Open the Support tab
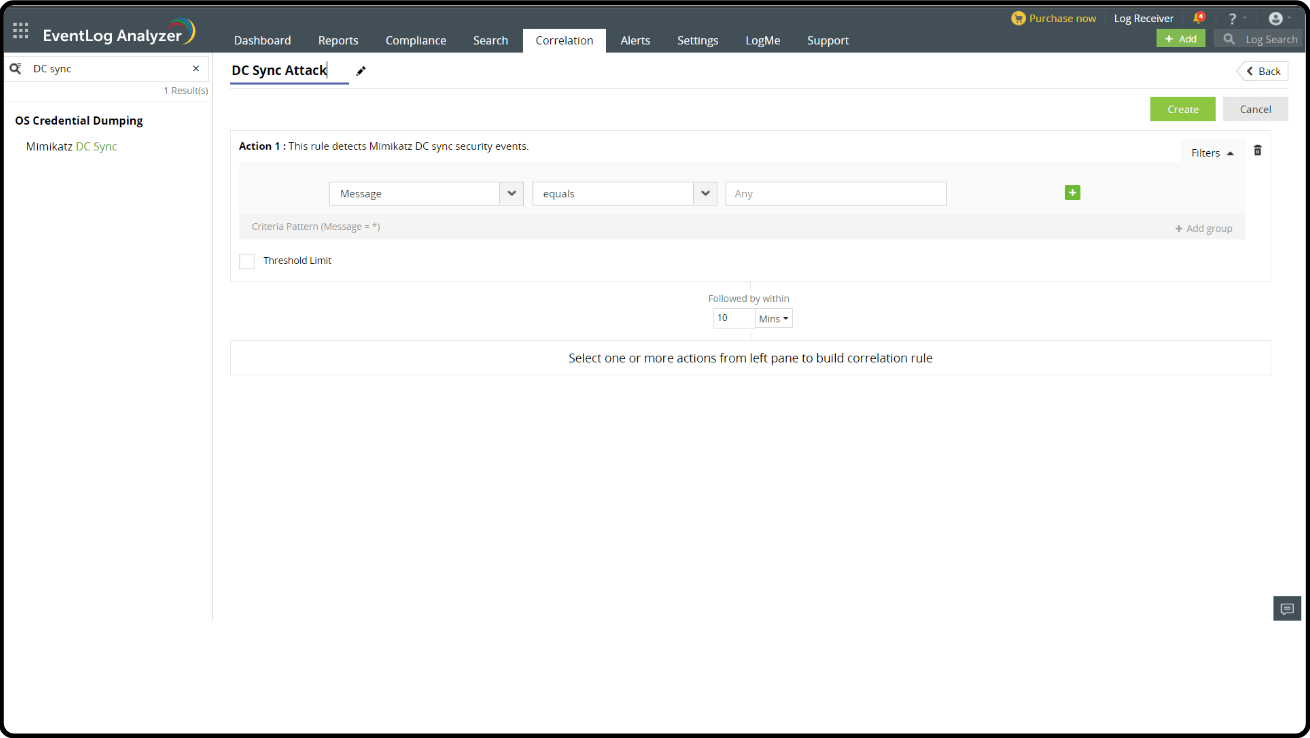The height and width of the screenshot is (738, 1310). coord(828,40)
